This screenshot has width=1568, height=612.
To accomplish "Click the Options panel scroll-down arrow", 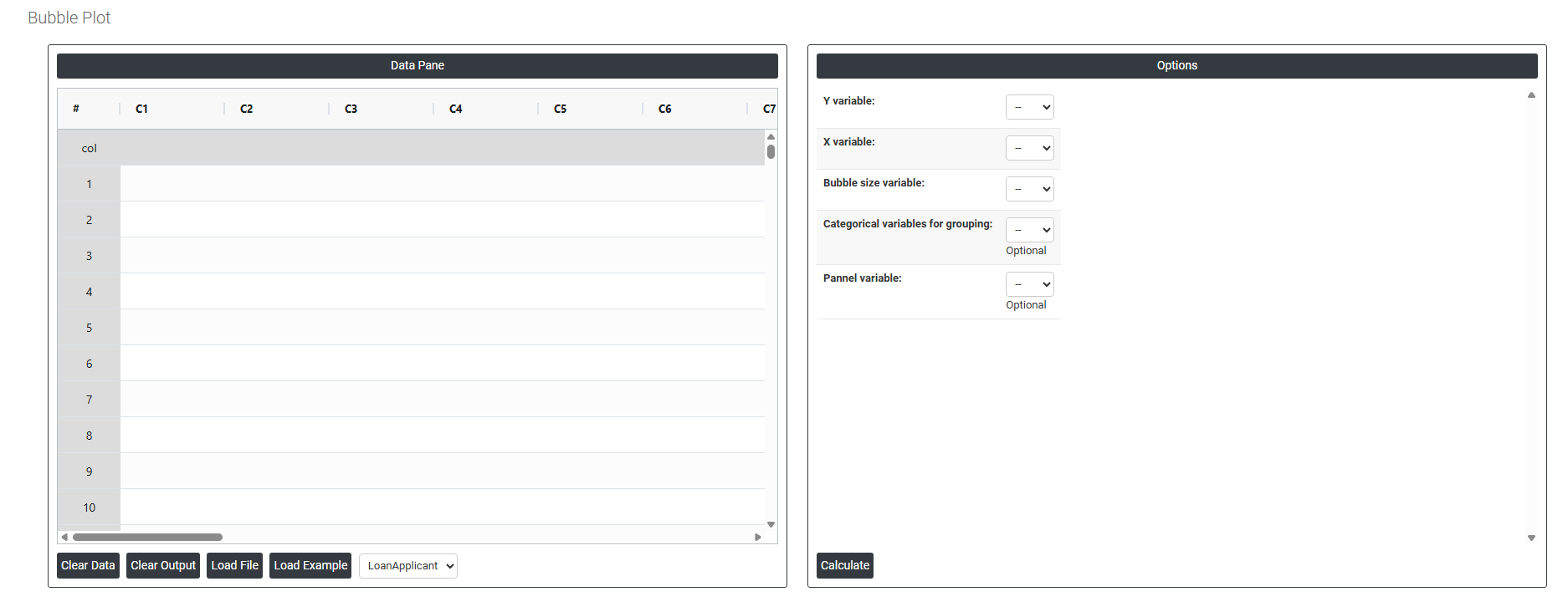I will click(x=1531, y=538).
